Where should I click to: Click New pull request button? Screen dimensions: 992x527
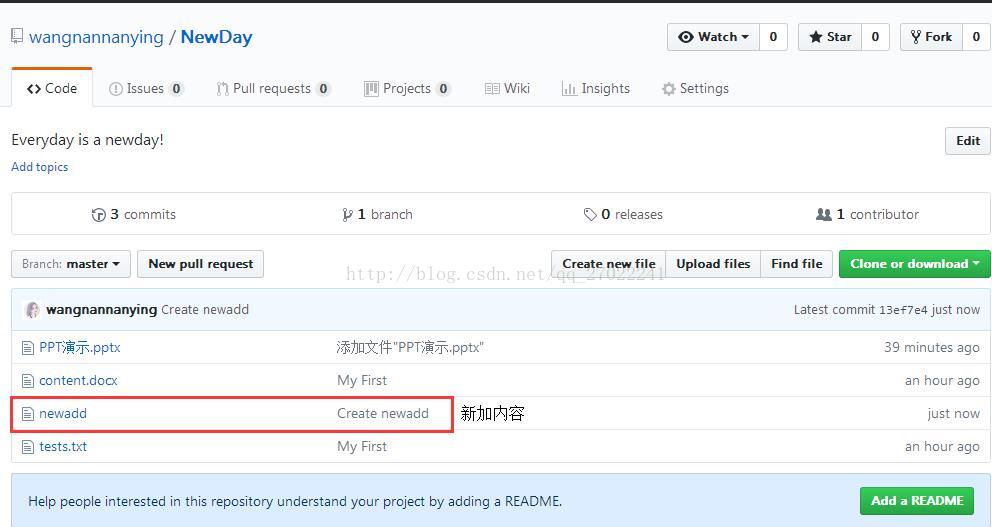201,264
